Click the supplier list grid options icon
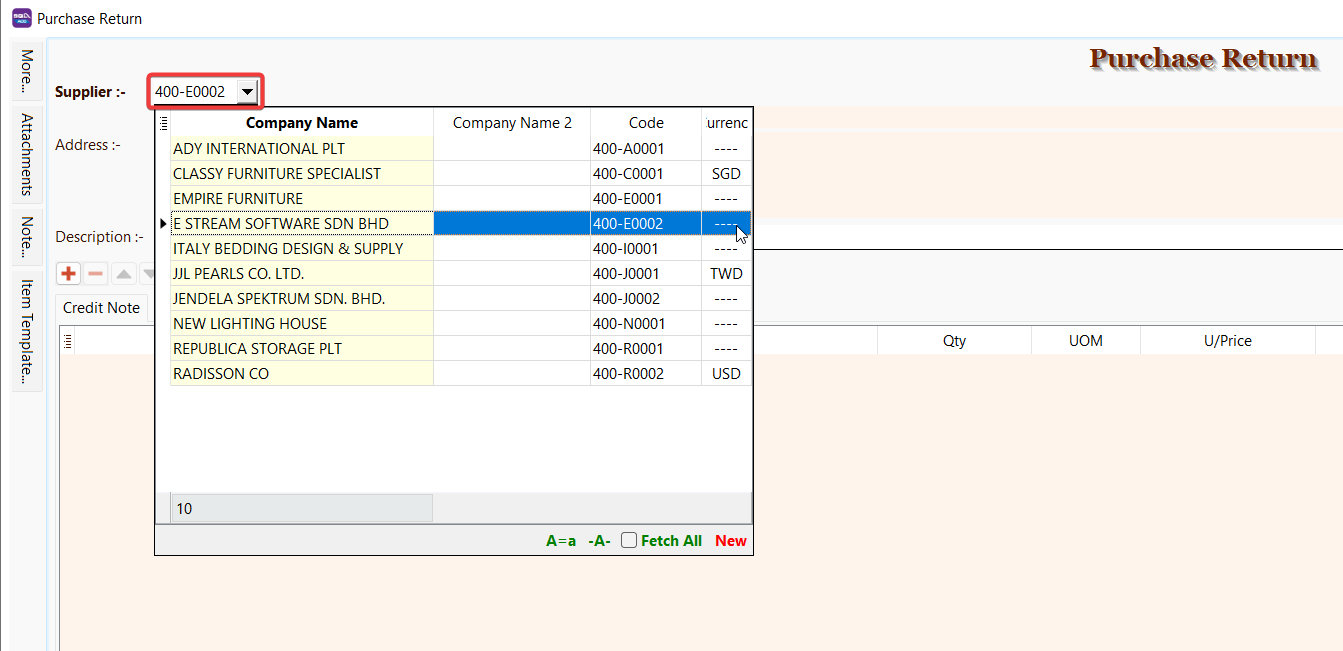This screenshot has height=651, width=1343. [x=164, y=123]
